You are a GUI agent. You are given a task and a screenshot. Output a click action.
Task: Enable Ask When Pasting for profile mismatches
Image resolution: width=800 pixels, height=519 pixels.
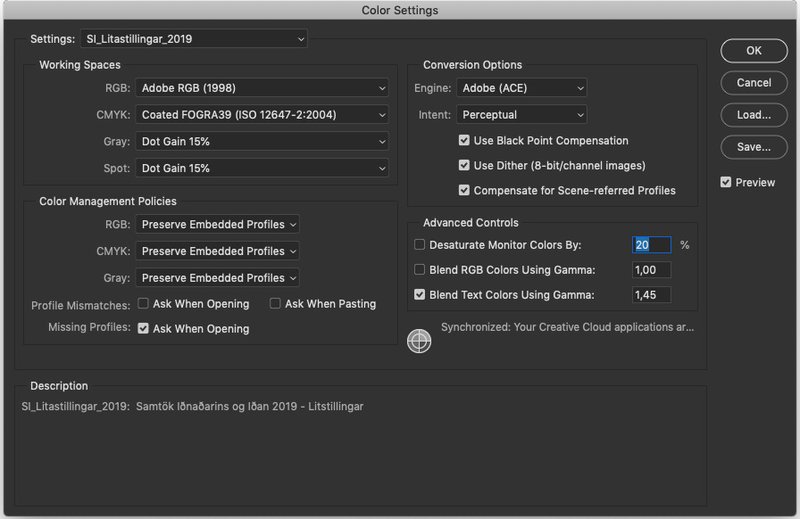pos(275,304)
